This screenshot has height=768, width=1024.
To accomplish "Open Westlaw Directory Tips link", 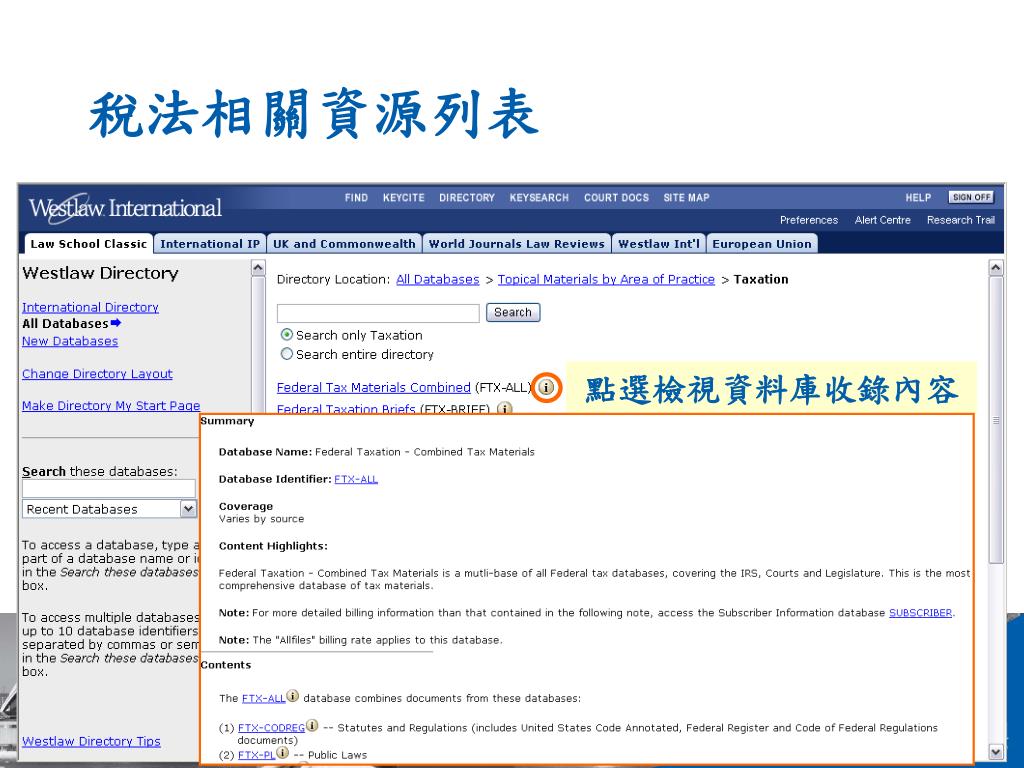I will (91, 741).
